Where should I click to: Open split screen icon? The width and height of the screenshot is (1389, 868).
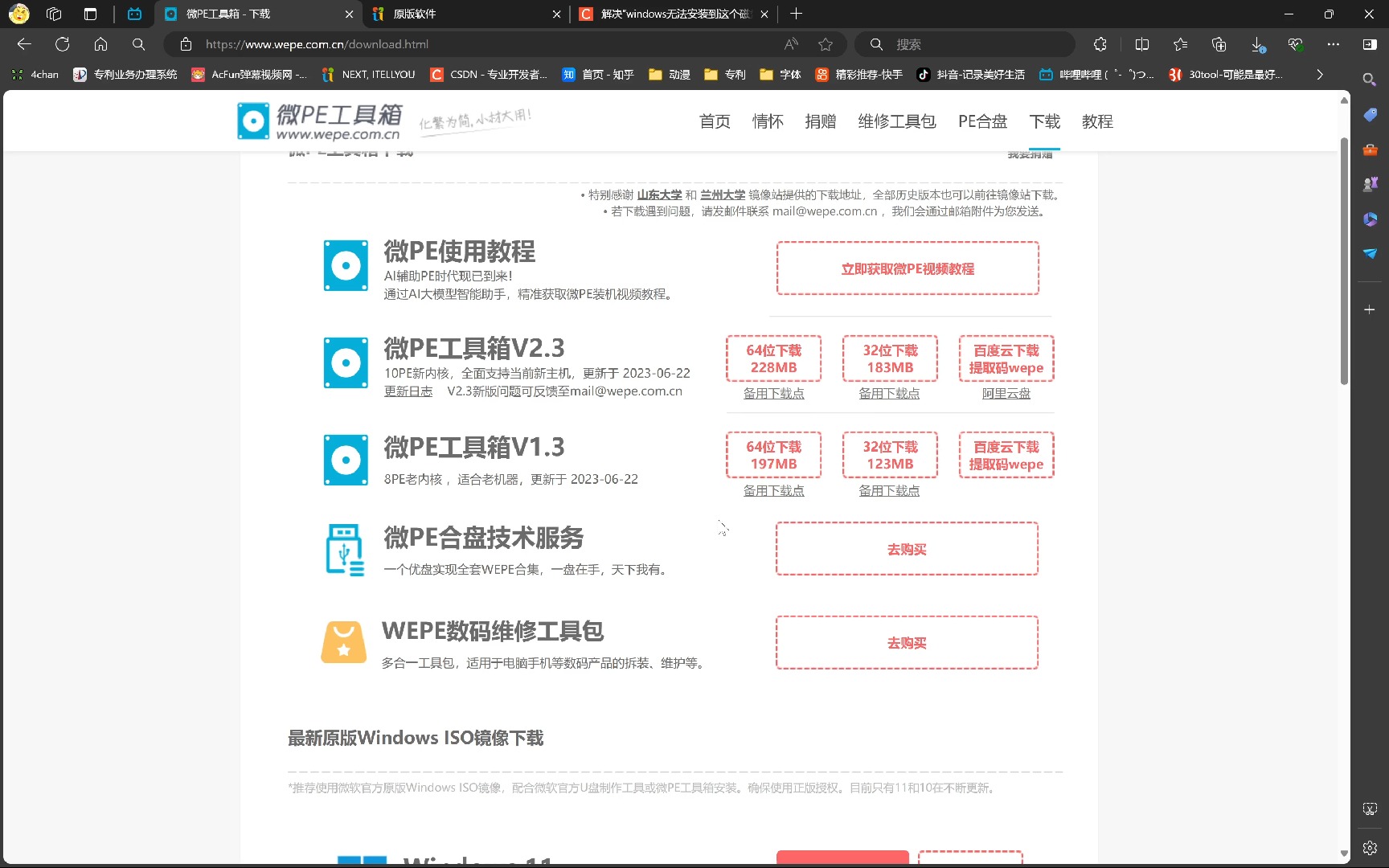pyautogui.click(x=1141, y=44)
